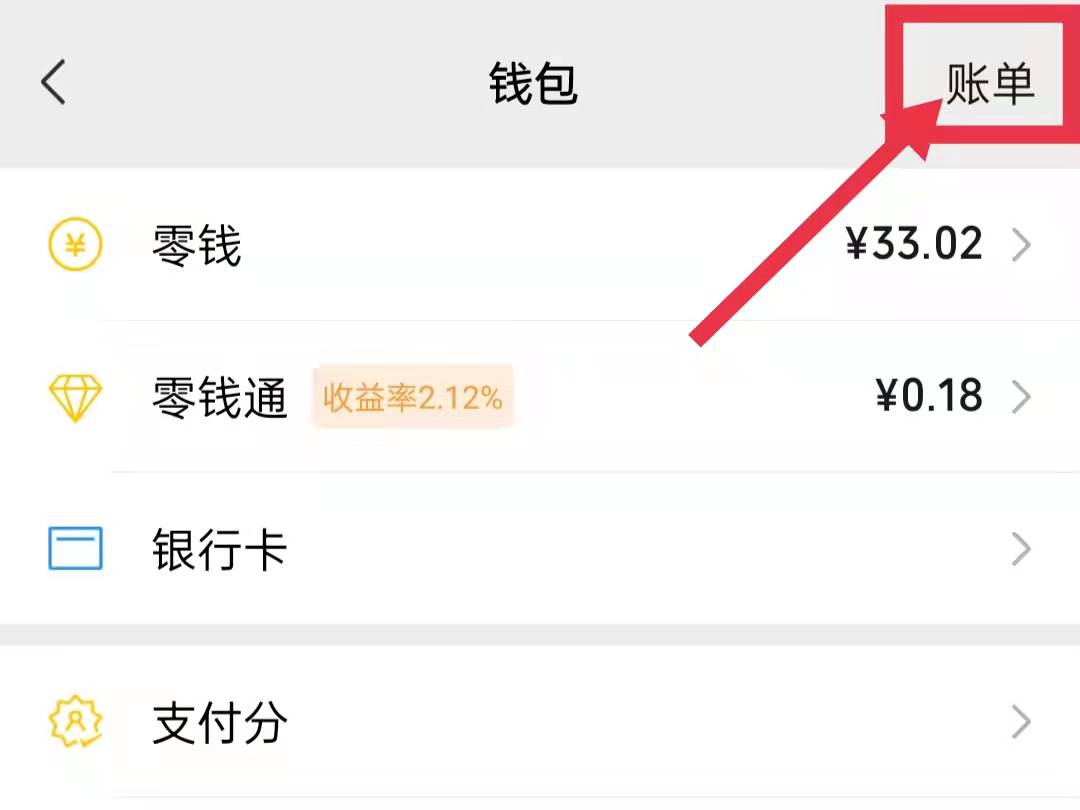Image resolution: width=1080 pixels, height=810 pixels.
Task: Tap the yellow yen coin icon
Action: coord(75,245)
